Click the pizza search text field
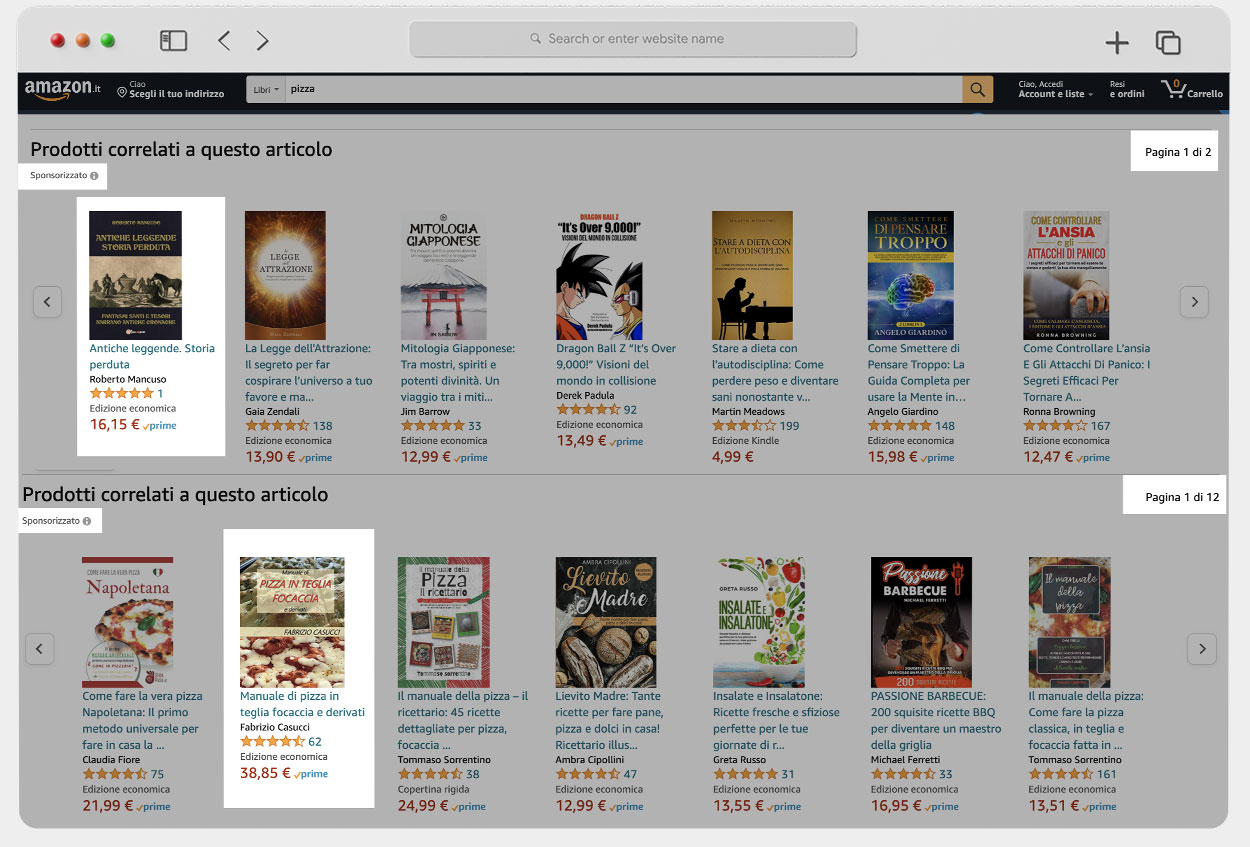 [x=624, y=89]
